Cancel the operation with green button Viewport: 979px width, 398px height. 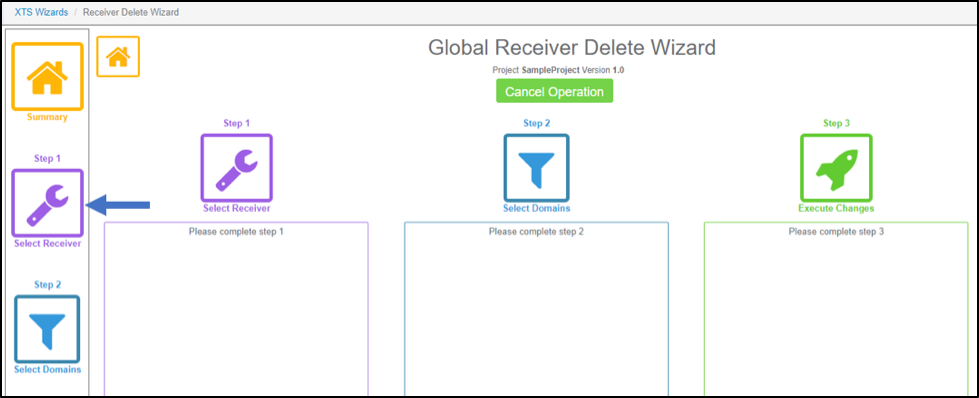(x=554, y=91)
